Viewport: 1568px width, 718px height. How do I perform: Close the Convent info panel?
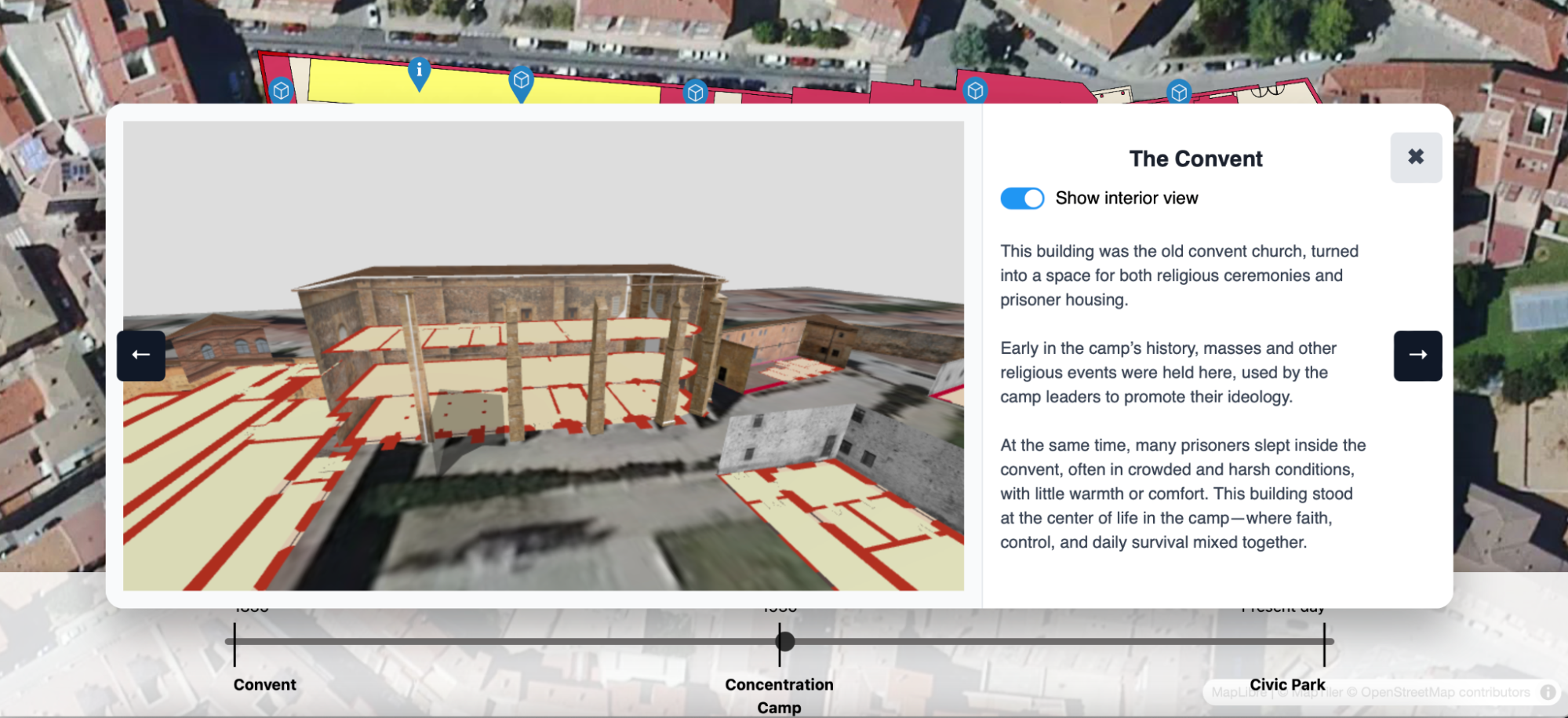coord(1415,158)
